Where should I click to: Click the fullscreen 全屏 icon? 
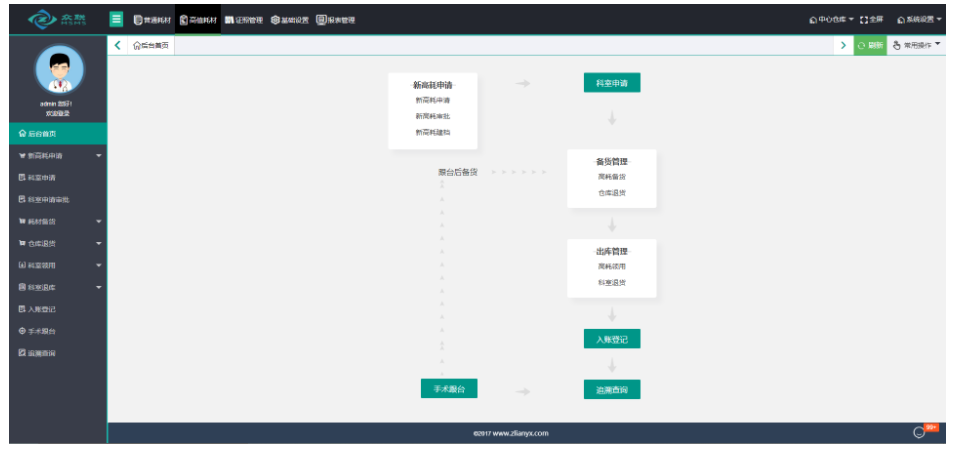click(x=871, y=20)
